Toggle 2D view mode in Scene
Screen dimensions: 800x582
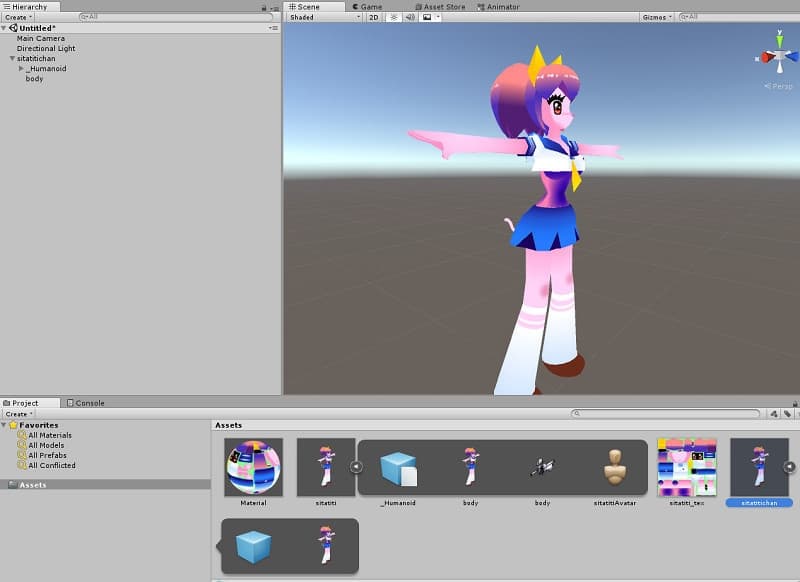[373, 17]
